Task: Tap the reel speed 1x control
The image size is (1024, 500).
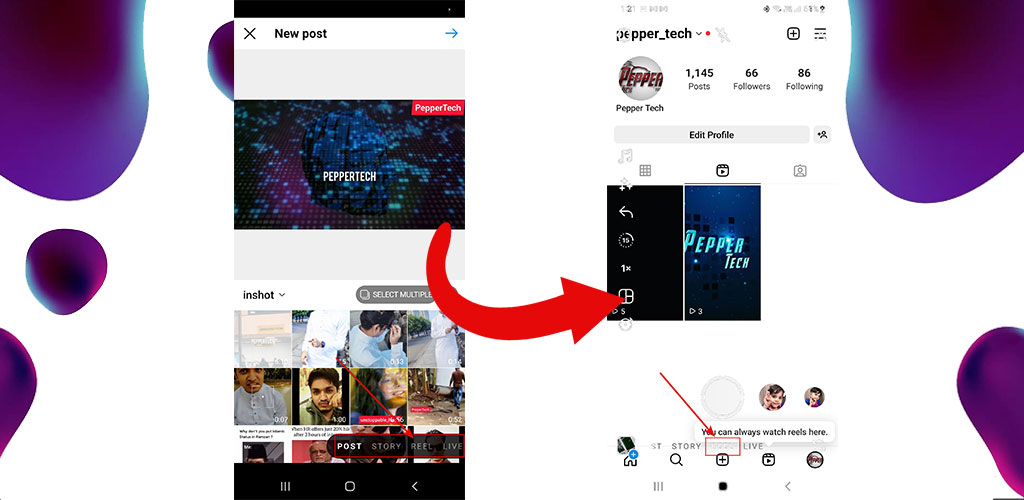Action: (626, 268)
